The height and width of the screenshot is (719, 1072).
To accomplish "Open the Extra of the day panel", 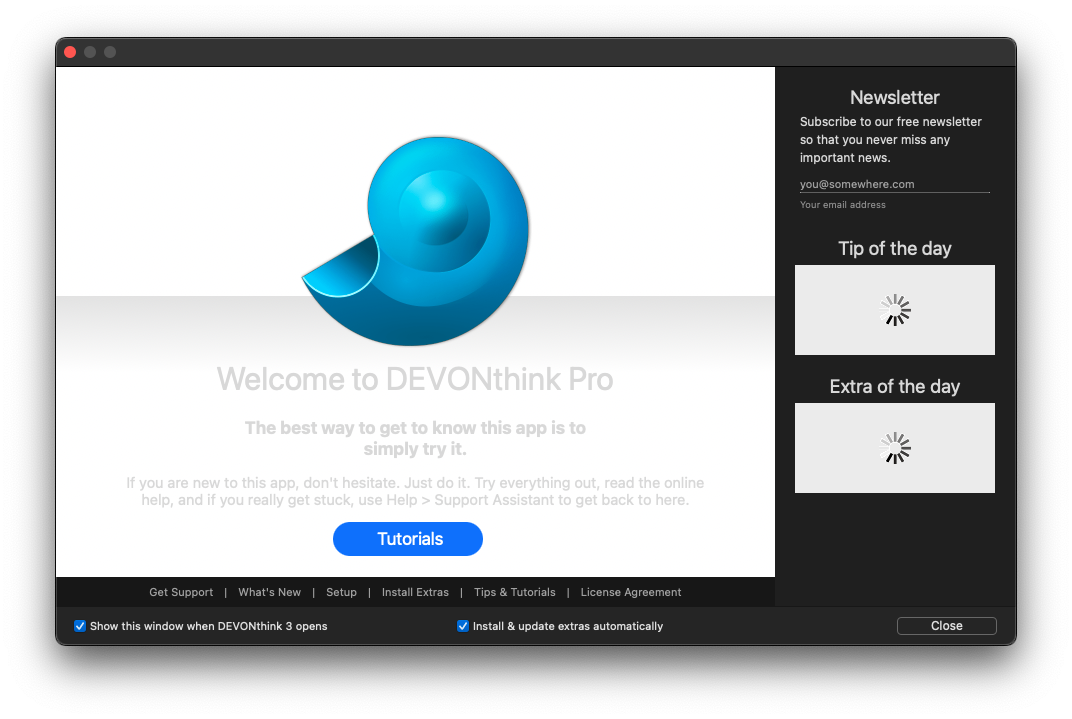I will 894,448.
